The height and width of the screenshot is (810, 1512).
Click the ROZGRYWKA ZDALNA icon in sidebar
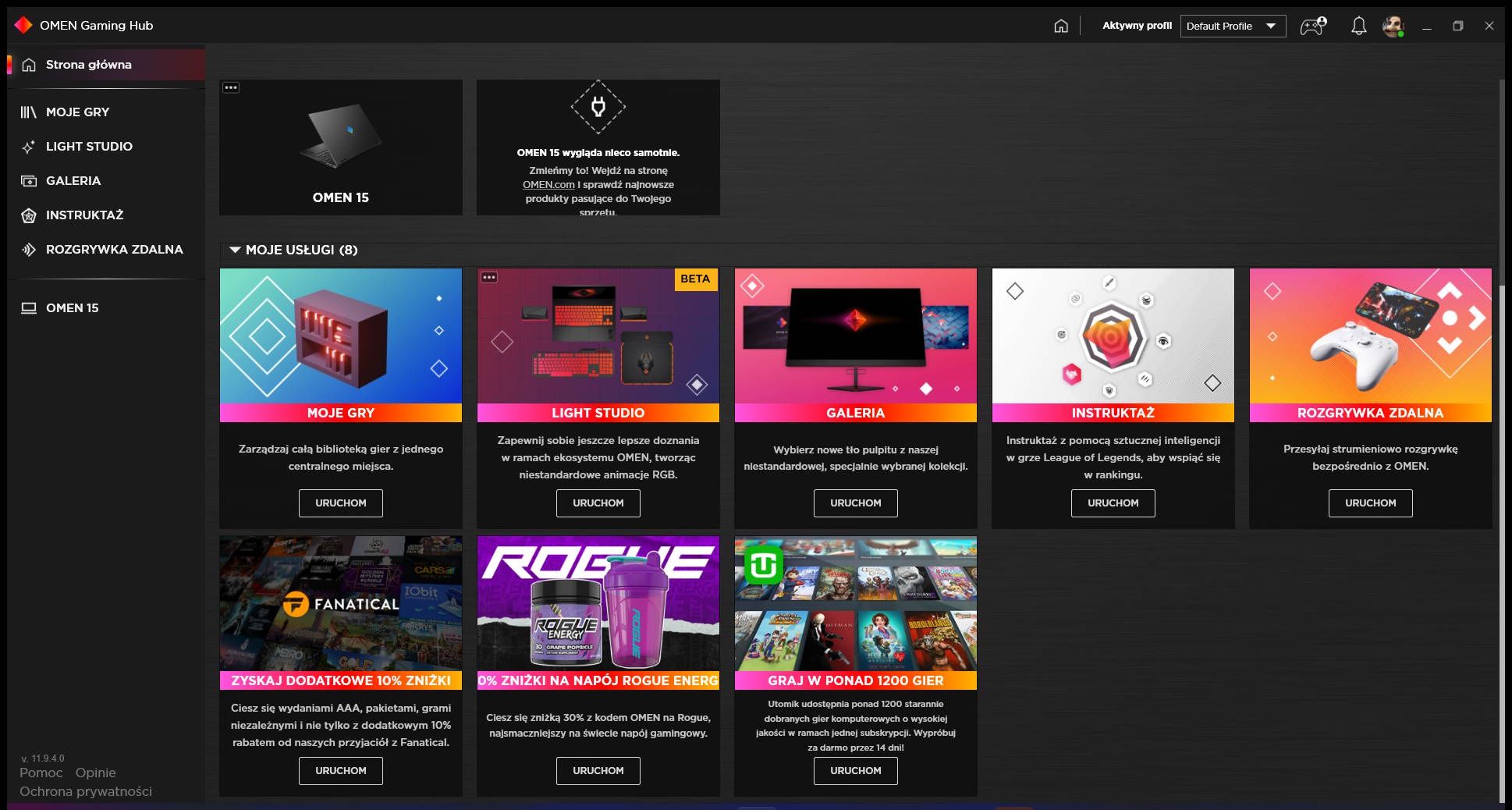point(29,250)
